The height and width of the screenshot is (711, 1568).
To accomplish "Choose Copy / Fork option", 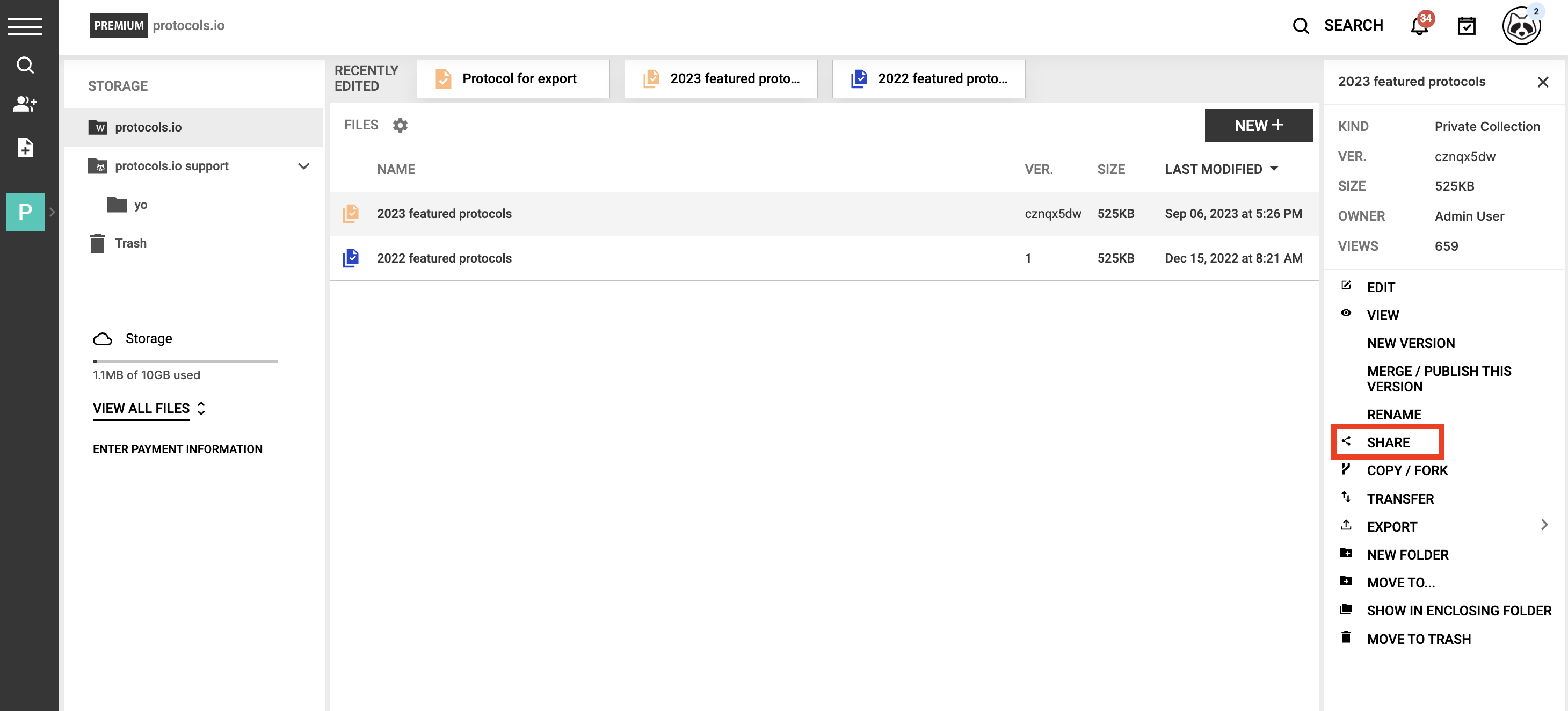I will pos(1407,470).
